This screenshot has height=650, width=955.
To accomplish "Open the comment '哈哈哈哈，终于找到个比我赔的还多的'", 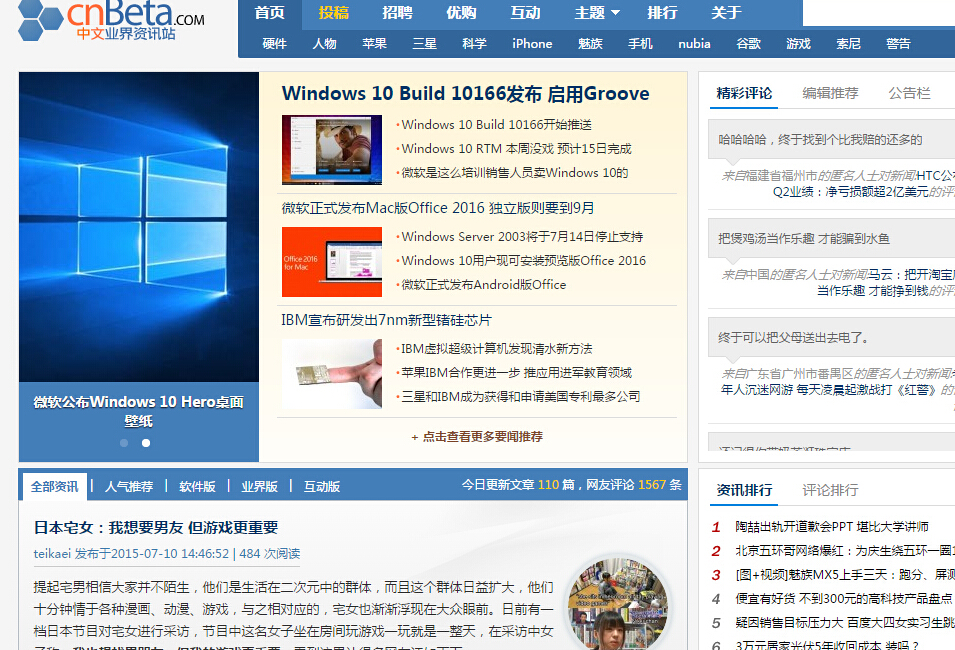I will pyautogui.click(x=820, y=140).
